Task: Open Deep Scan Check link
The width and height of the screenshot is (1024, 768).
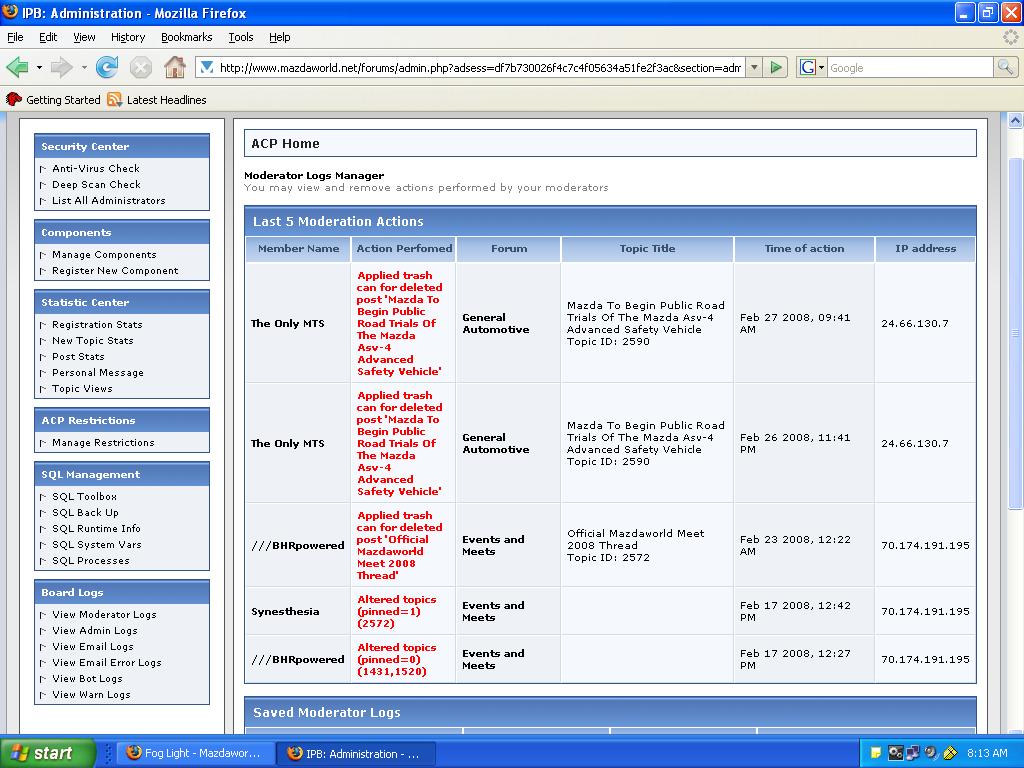Action: [x=96, y=185]
